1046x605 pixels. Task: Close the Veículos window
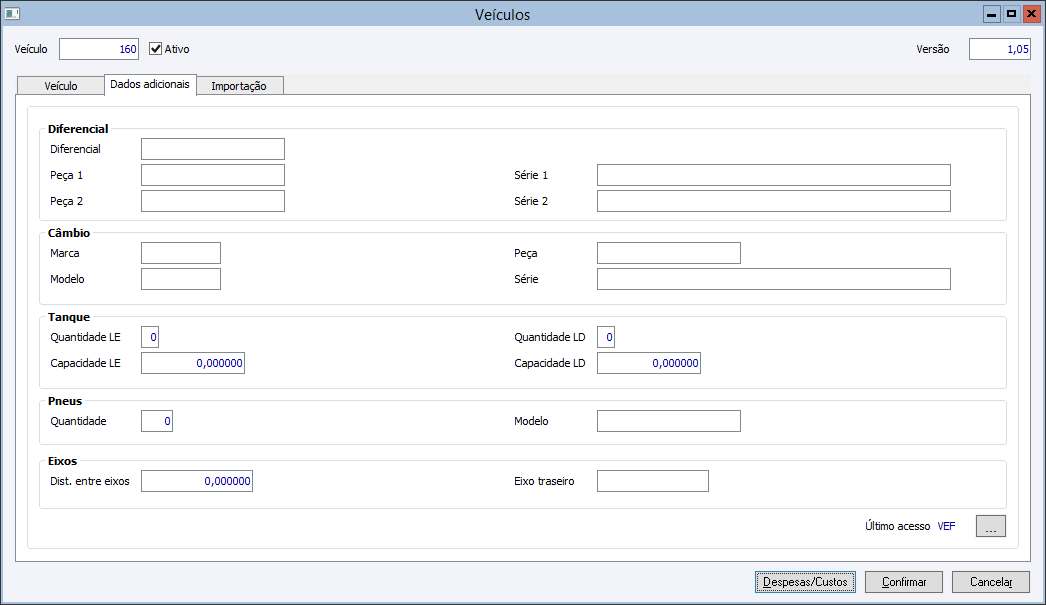(1031, 14)
